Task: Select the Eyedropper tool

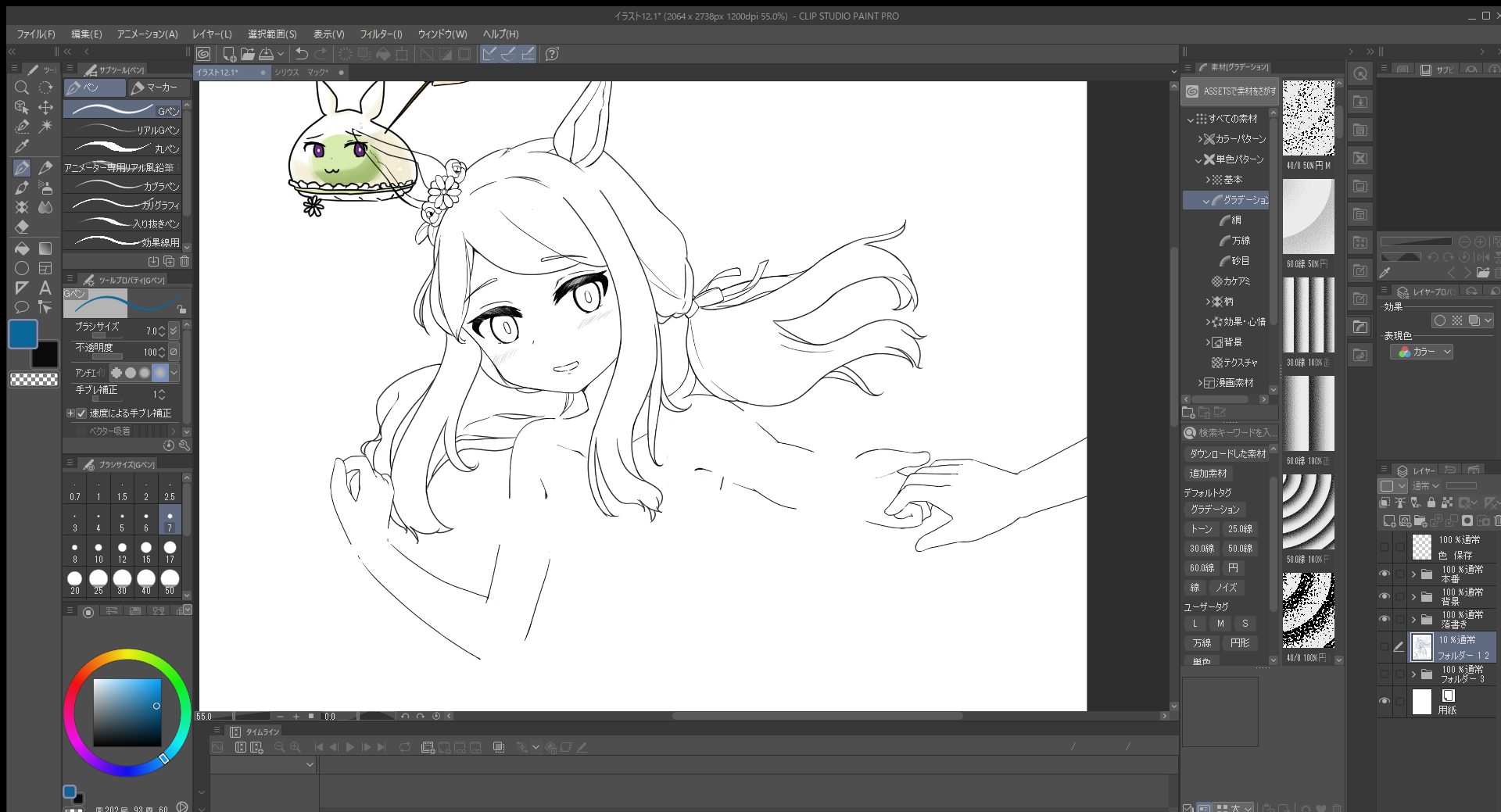Action: (22, 146)
